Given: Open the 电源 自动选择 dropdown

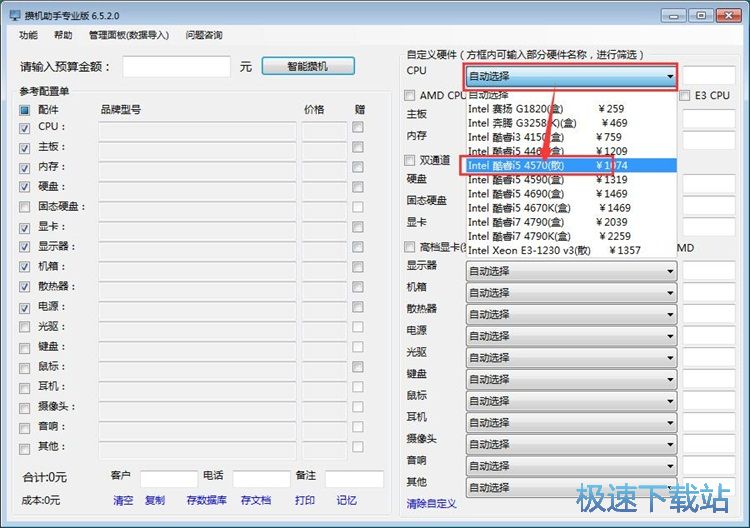Looking at the screenshot, I should click(571, 336).
